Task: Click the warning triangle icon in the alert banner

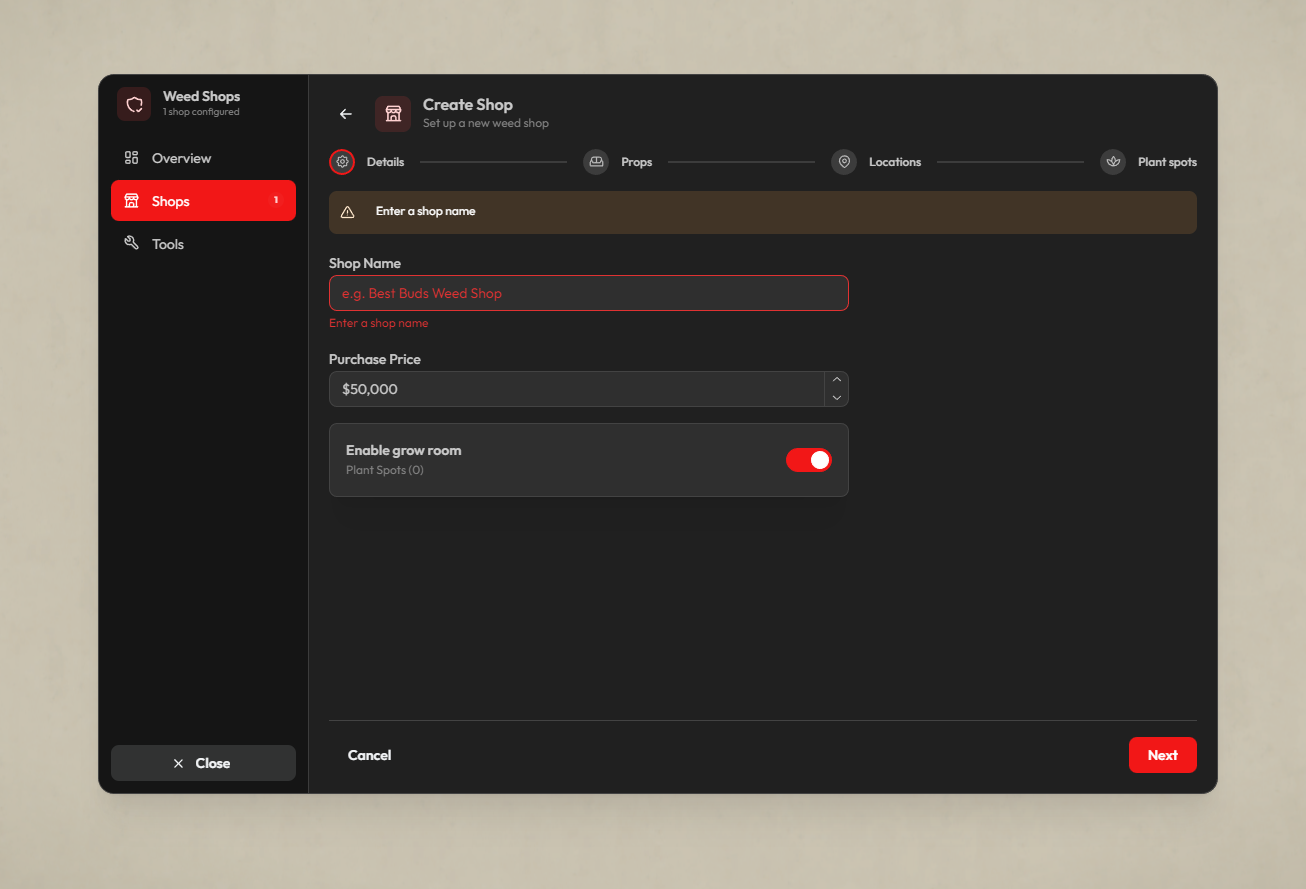Action: point(348,212)
